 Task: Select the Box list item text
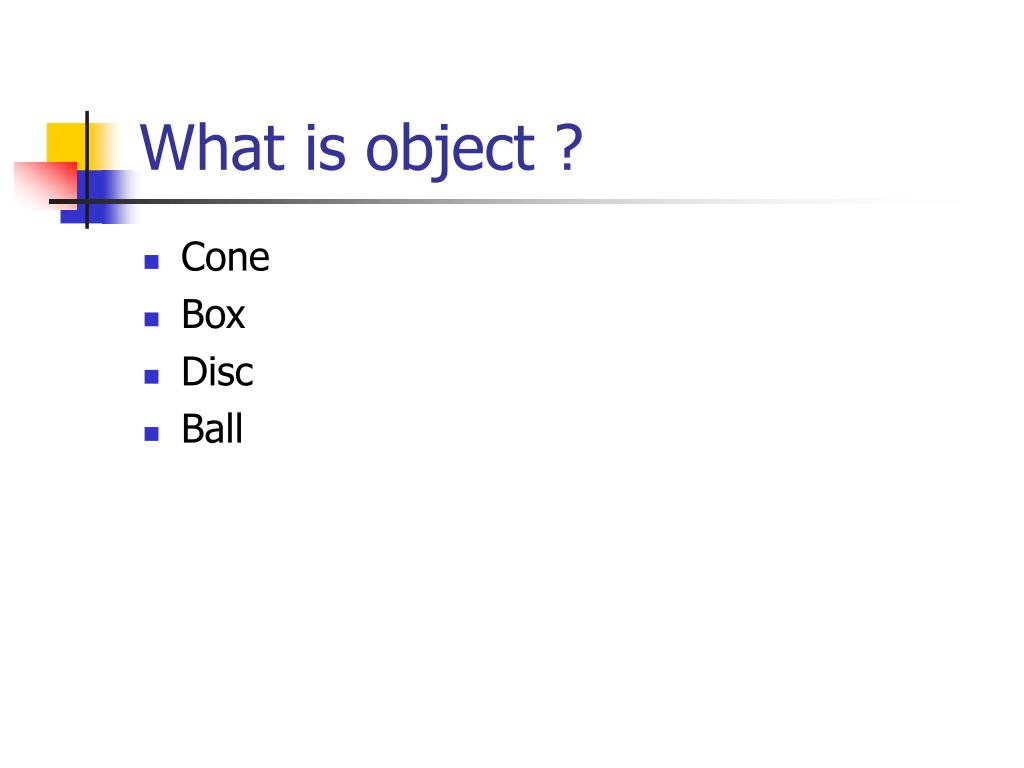[x=213, y=314]
